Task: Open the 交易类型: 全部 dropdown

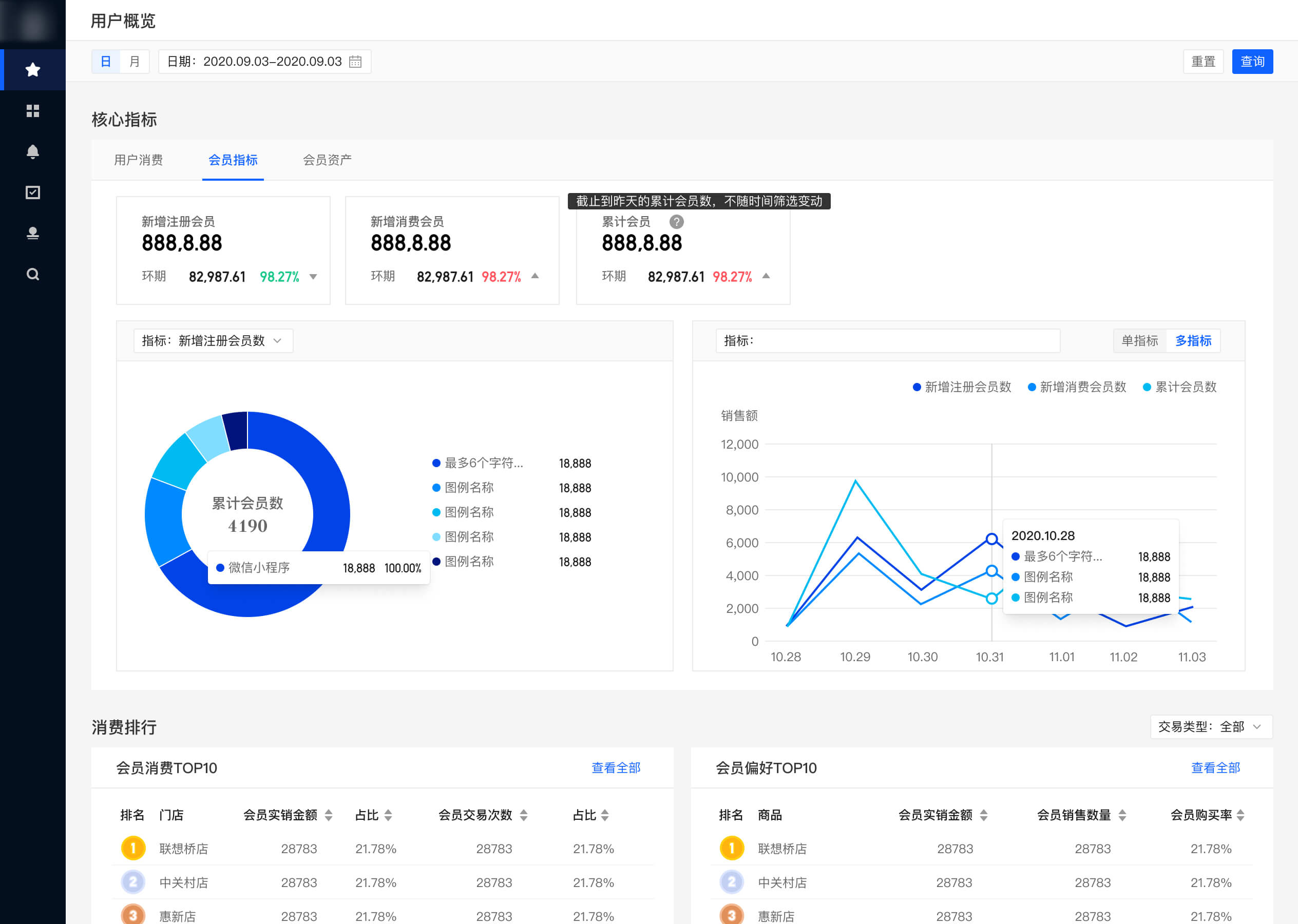Action: (1211, 726)
